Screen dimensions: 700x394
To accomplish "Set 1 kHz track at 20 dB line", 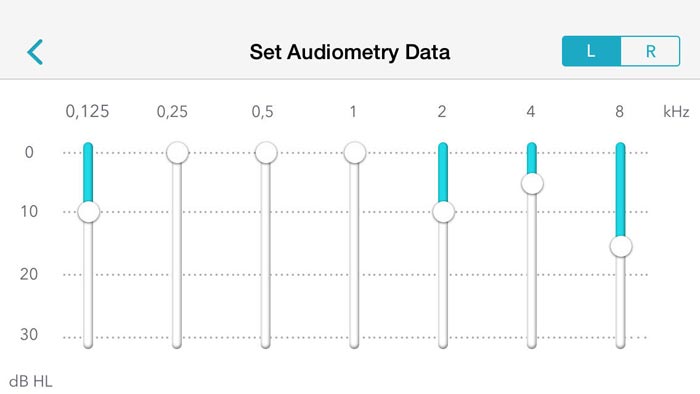I will (355, 274).
